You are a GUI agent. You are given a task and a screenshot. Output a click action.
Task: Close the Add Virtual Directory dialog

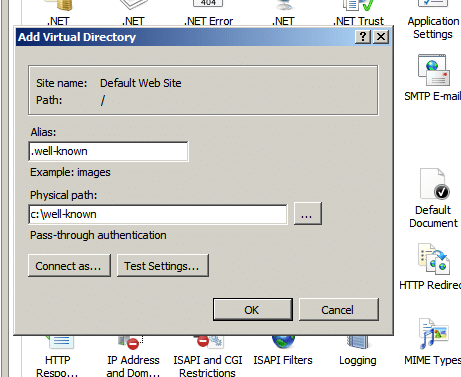(381, 36)
